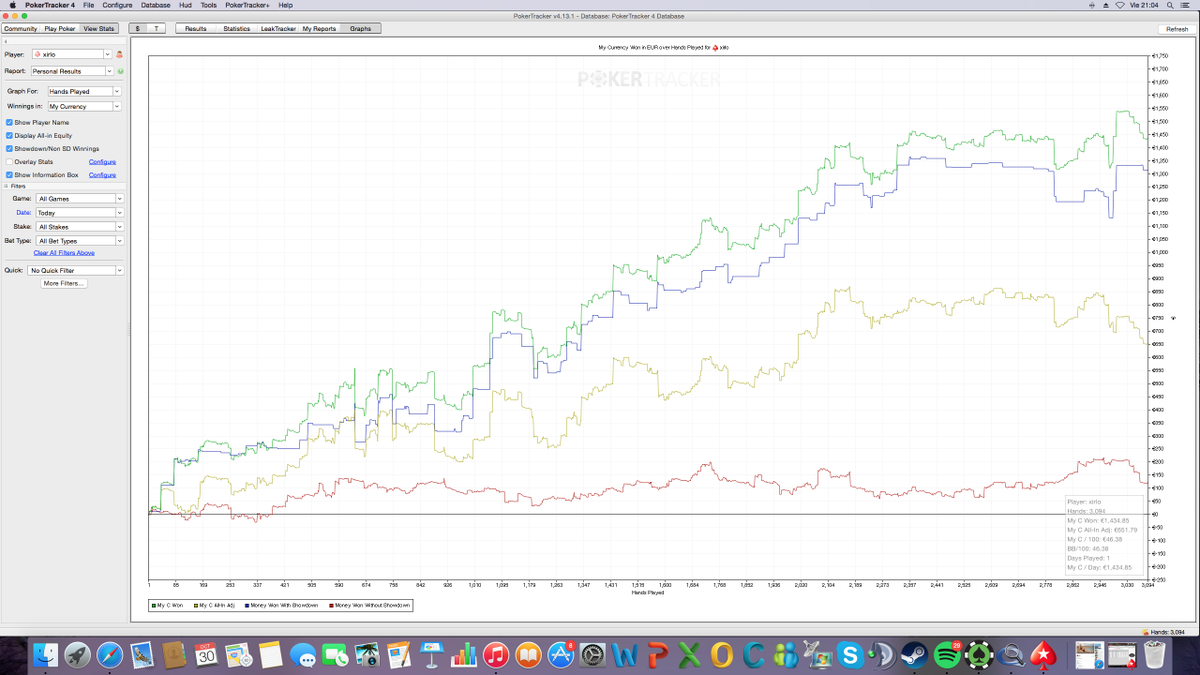Click Configure link next to Overlay Stats
The height and width of the screenshot is (675, 1200).
coord(102,161)
